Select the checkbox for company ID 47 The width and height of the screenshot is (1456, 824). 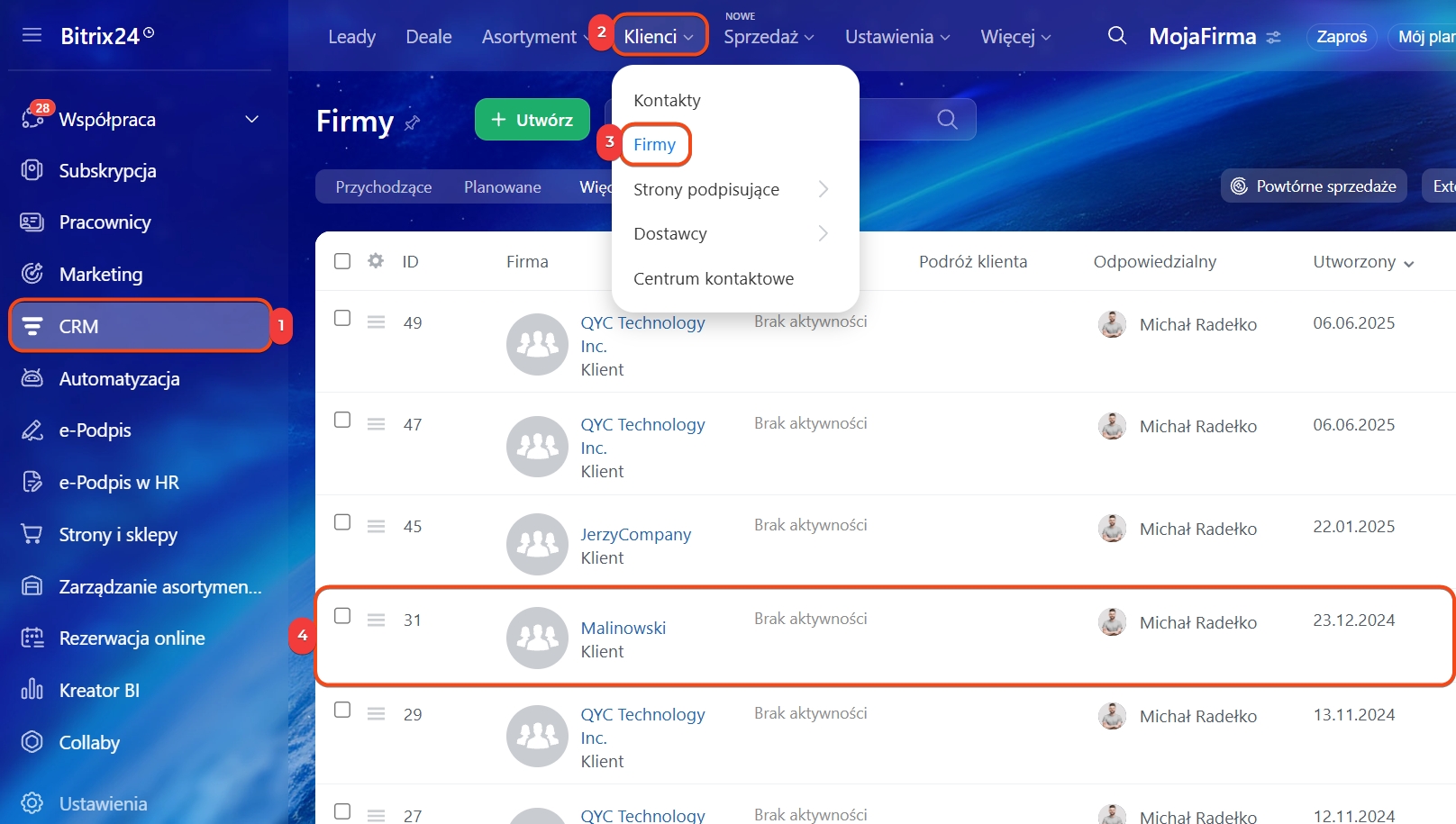tap(342, 420)
